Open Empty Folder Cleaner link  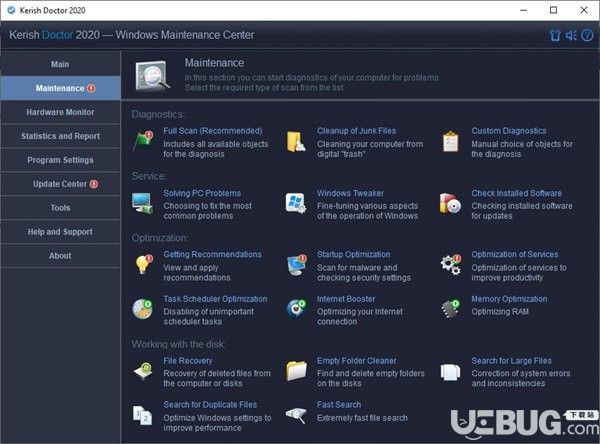(356, 361)
